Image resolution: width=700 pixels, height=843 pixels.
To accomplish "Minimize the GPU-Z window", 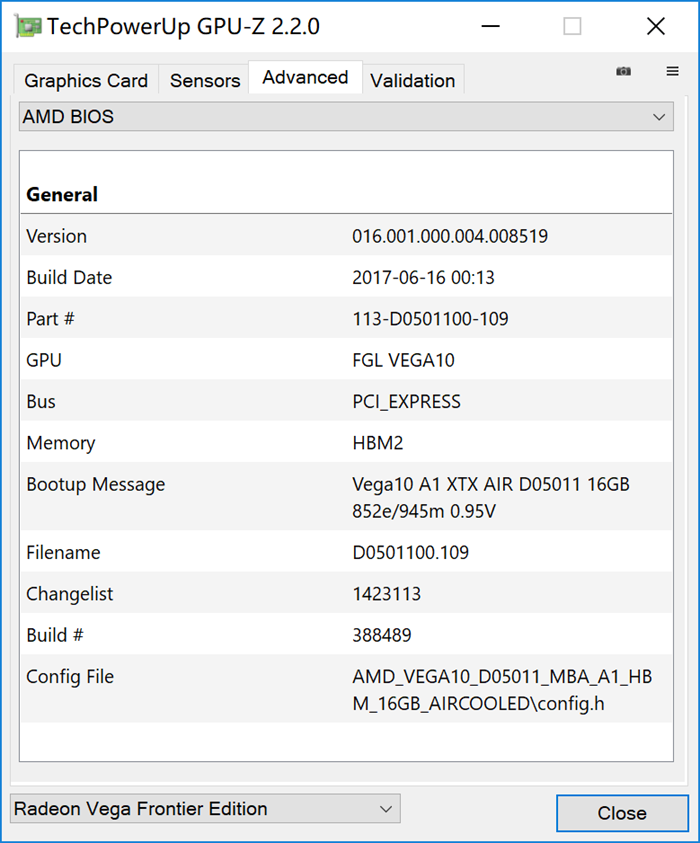I will (490, 26).
